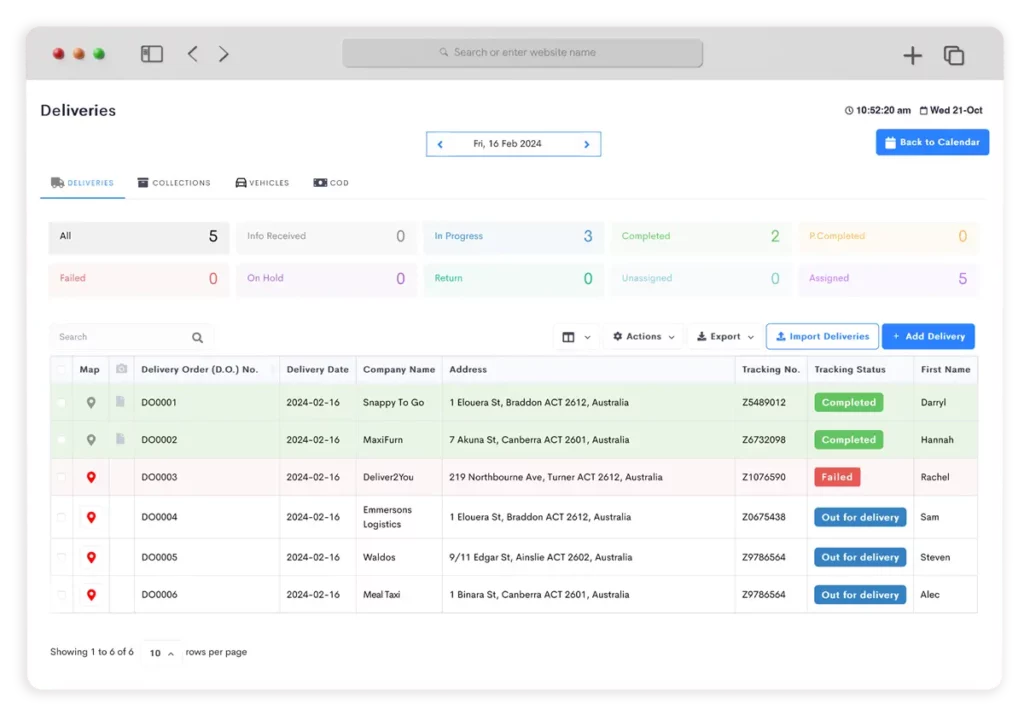Click the next date arrow beside Fri, 16 Feb

coord(587,144)
